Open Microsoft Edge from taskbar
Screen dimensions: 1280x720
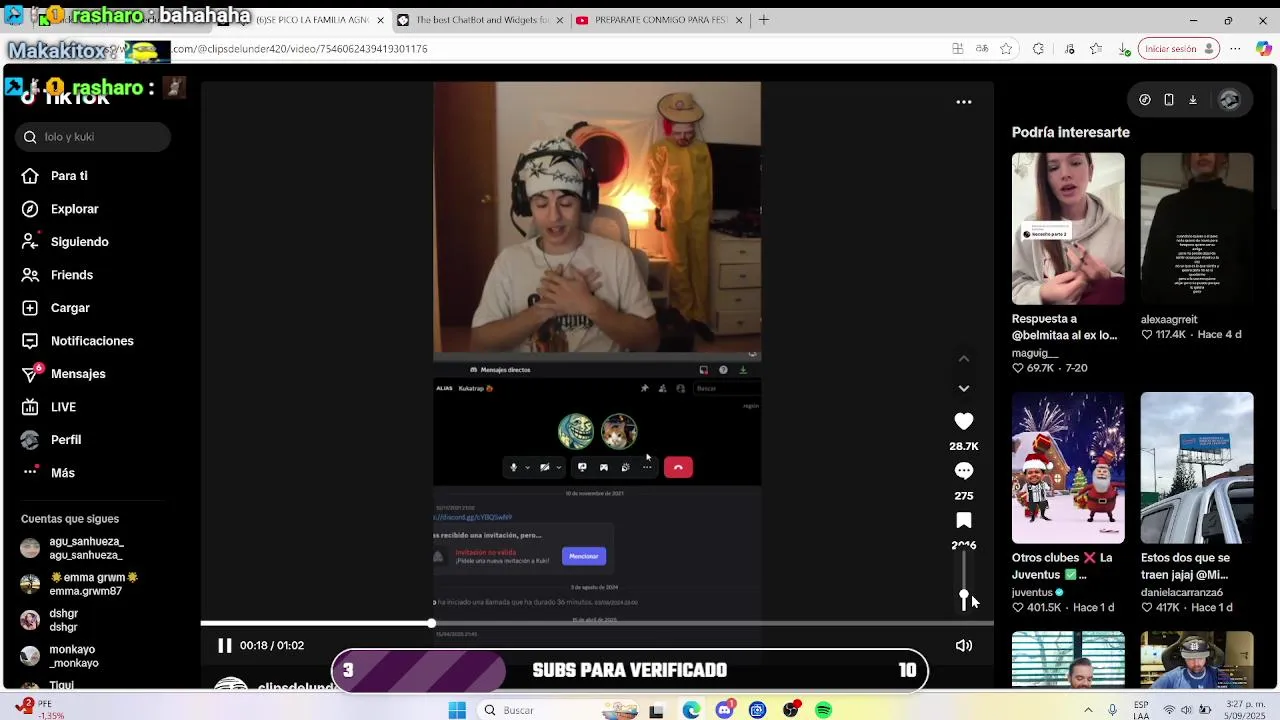[x=691, y=710]
